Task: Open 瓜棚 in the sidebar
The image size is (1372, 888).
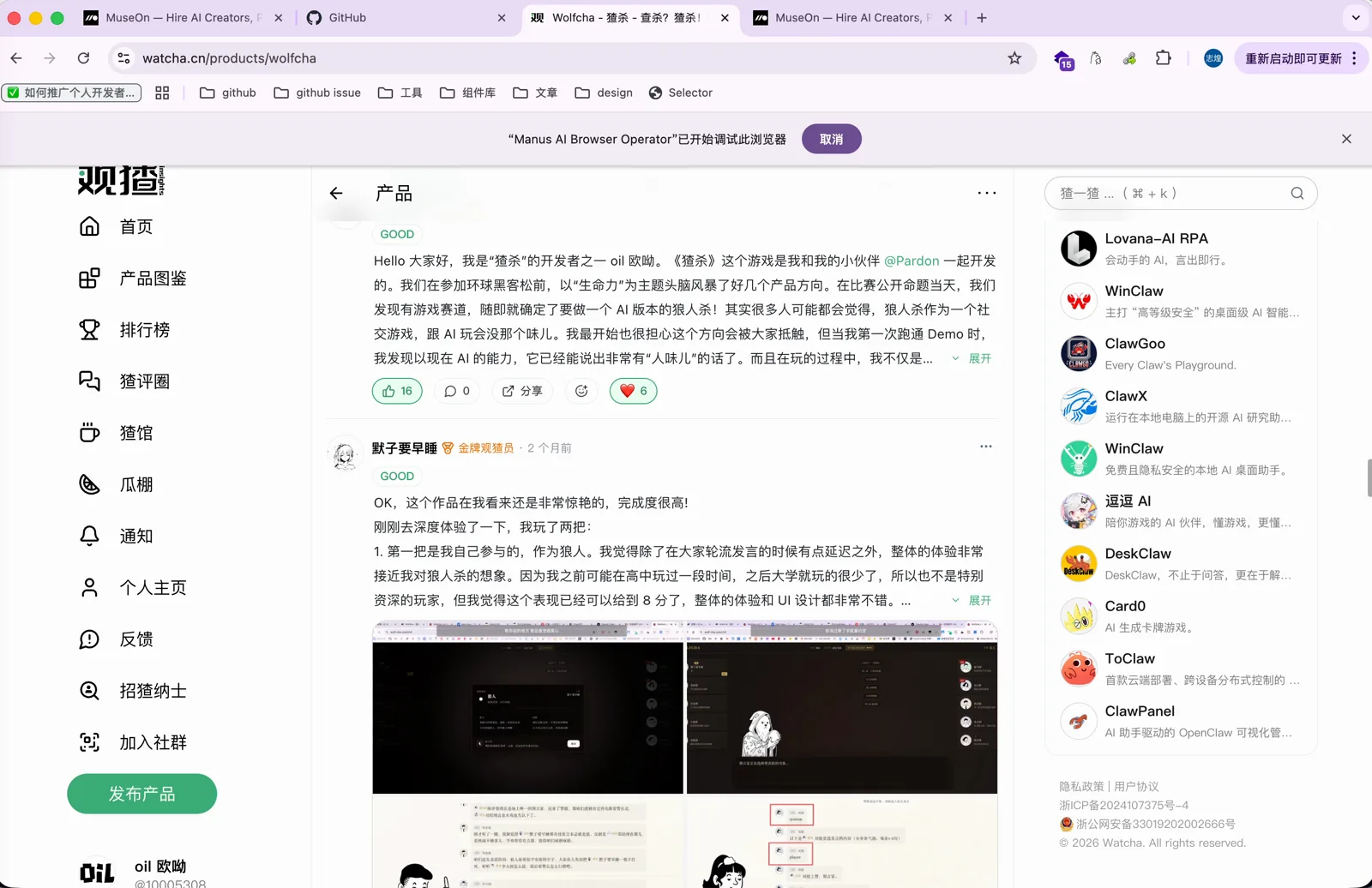Action: tap(116, 484)
